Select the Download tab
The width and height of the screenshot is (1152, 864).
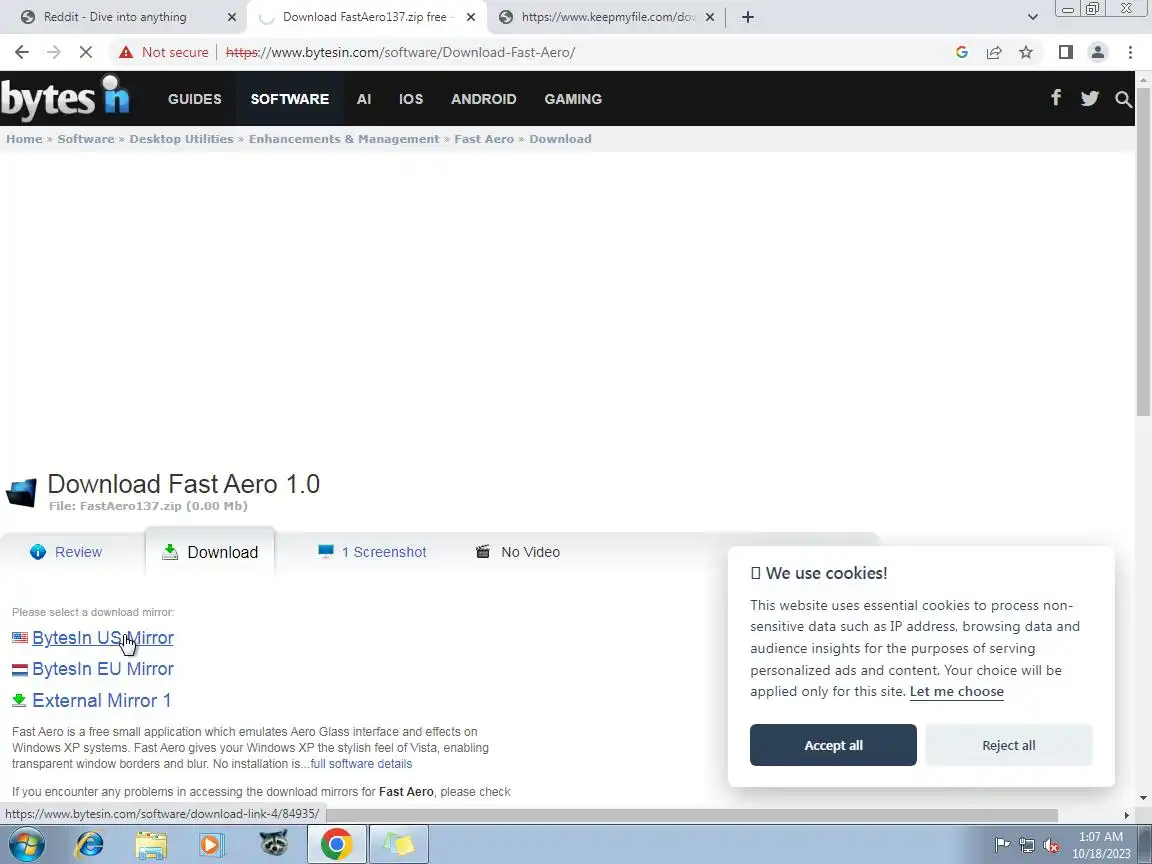(x=210, y=552)
